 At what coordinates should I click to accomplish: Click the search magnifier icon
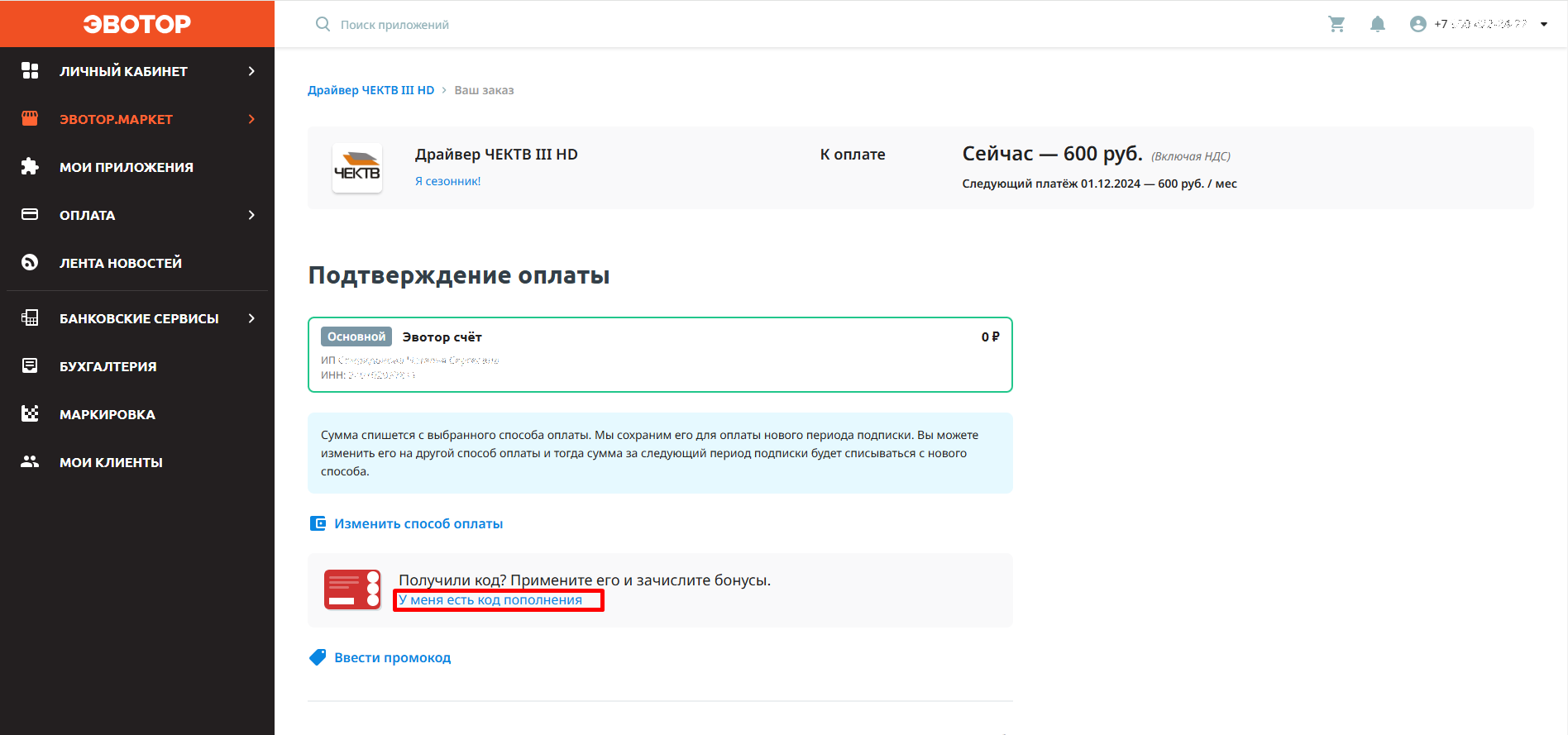(x=323, y=24)
